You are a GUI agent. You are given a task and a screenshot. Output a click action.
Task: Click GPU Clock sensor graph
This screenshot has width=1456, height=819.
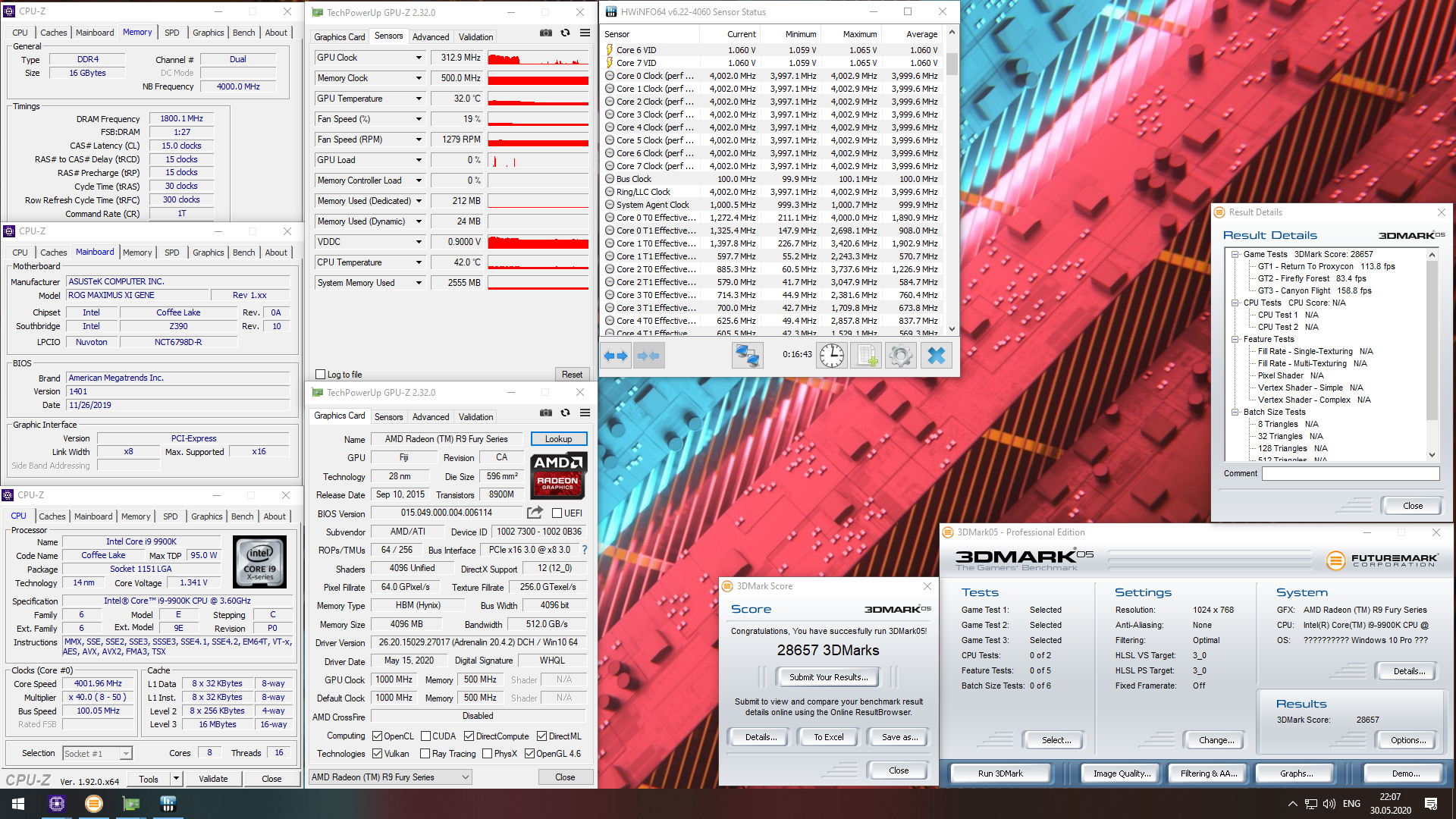pyautogui.click(x=538, y=58)
